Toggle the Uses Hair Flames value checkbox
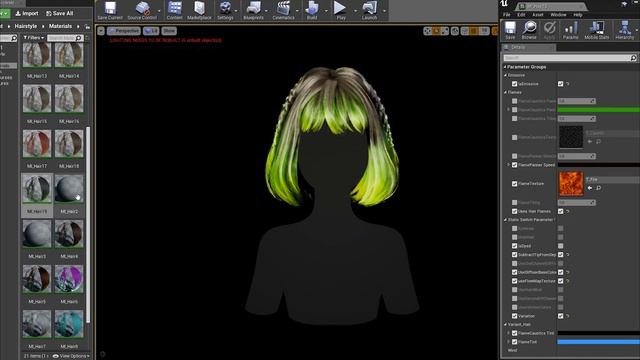This screenshot has height=360, width=640. 560,211
